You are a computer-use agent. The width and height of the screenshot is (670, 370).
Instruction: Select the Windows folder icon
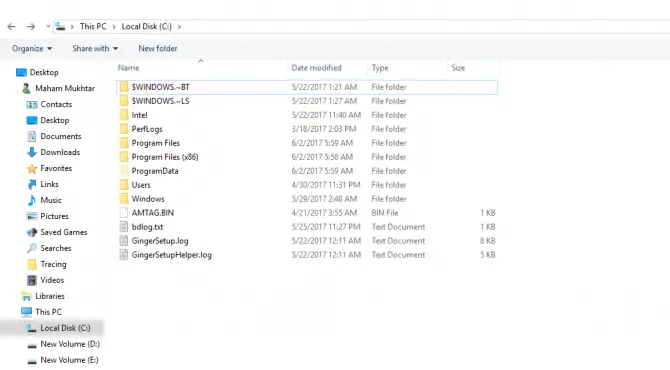tap(124, 199)
